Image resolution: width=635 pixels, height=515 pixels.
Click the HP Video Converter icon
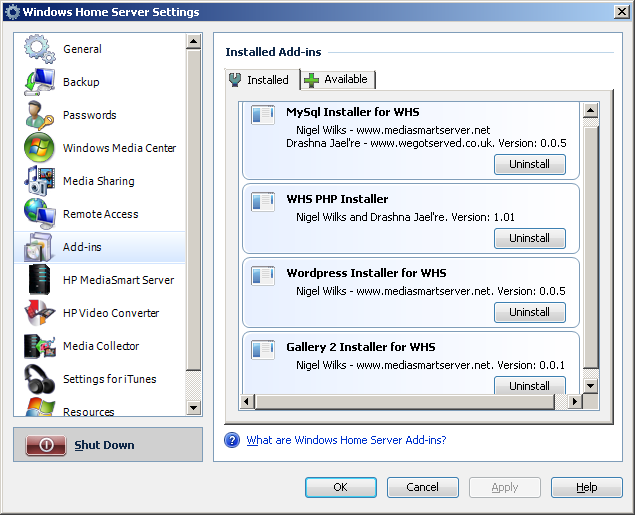click(x=39, y=313)
